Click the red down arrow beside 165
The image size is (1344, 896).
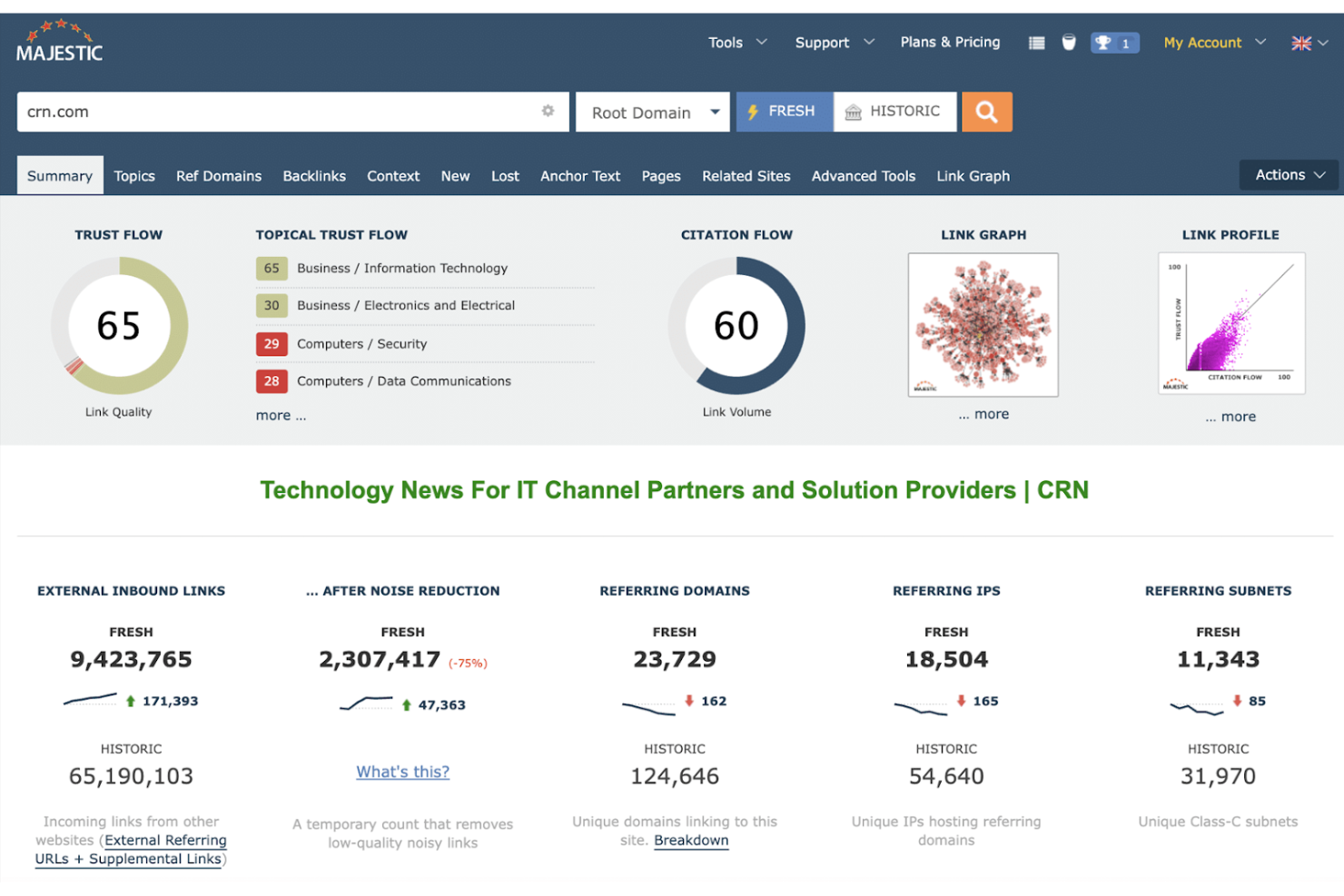coord(961,701)
